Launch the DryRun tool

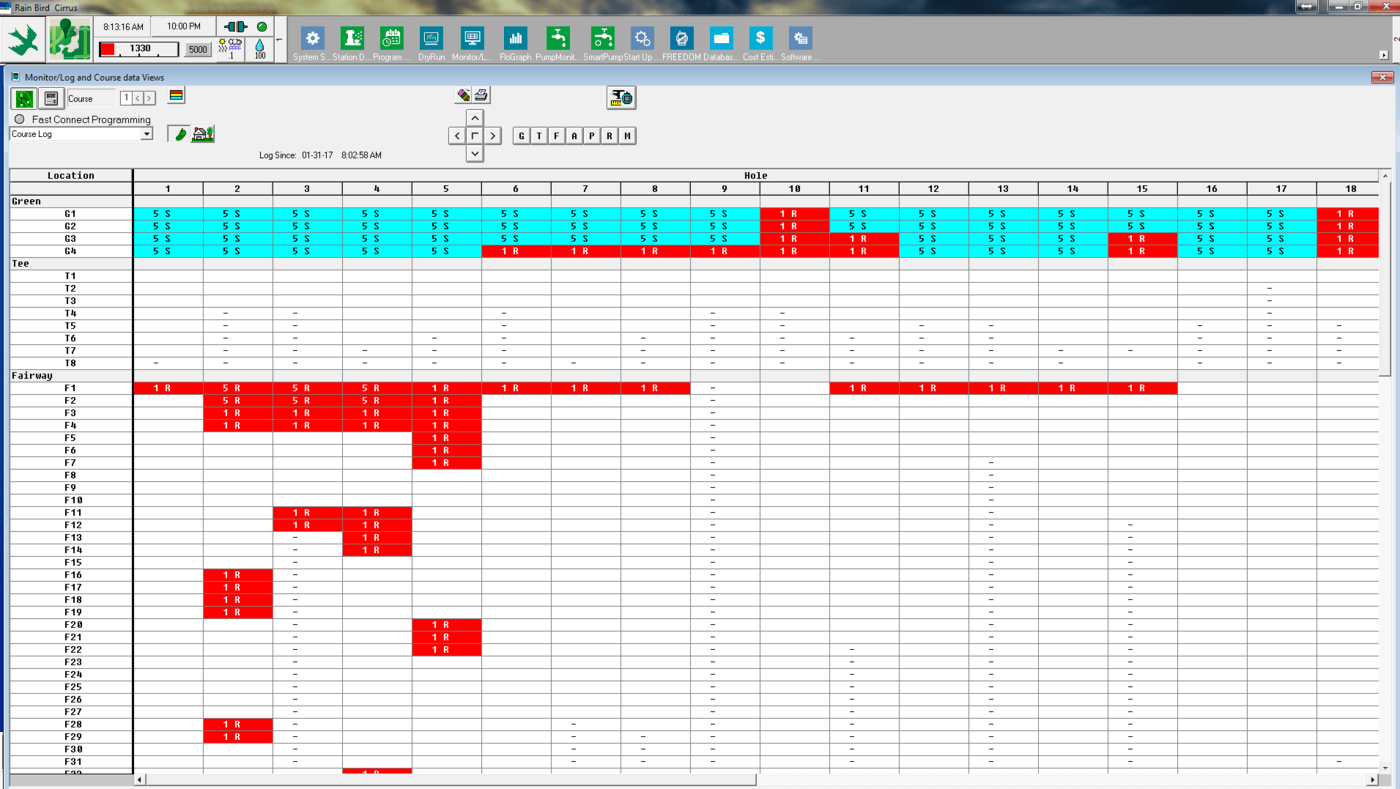click(432, 40)
